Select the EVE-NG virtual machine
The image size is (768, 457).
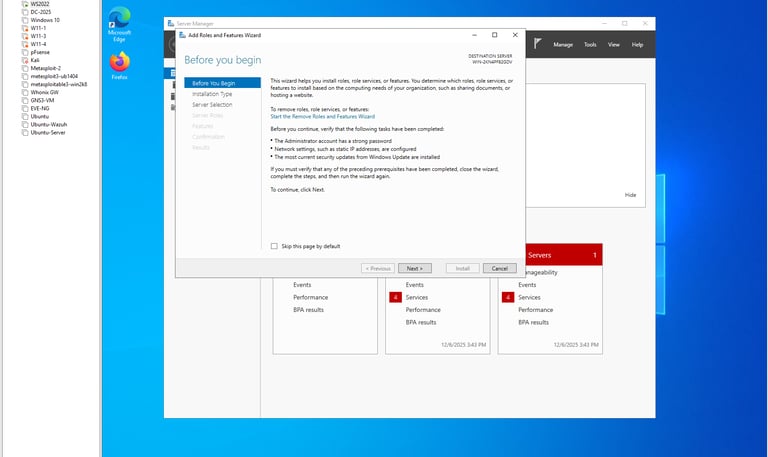(40, 108)
